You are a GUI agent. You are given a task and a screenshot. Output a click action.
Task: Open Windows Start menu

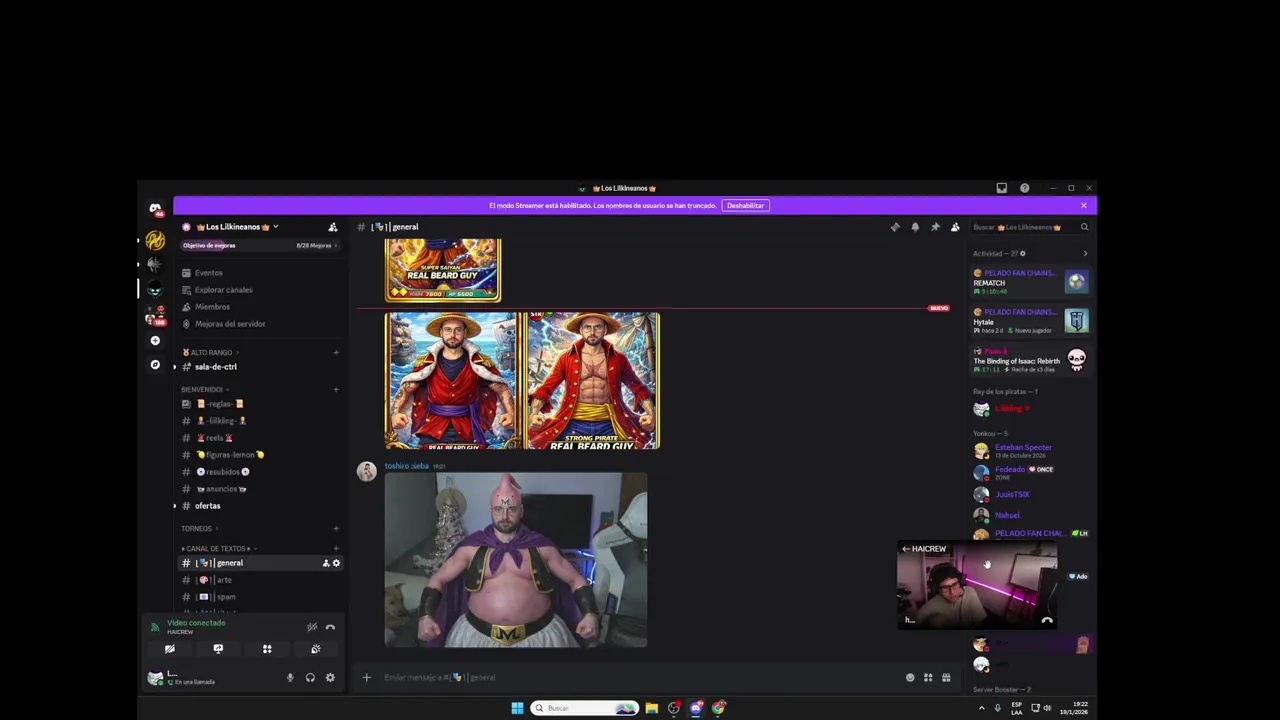tap(517, 708)
